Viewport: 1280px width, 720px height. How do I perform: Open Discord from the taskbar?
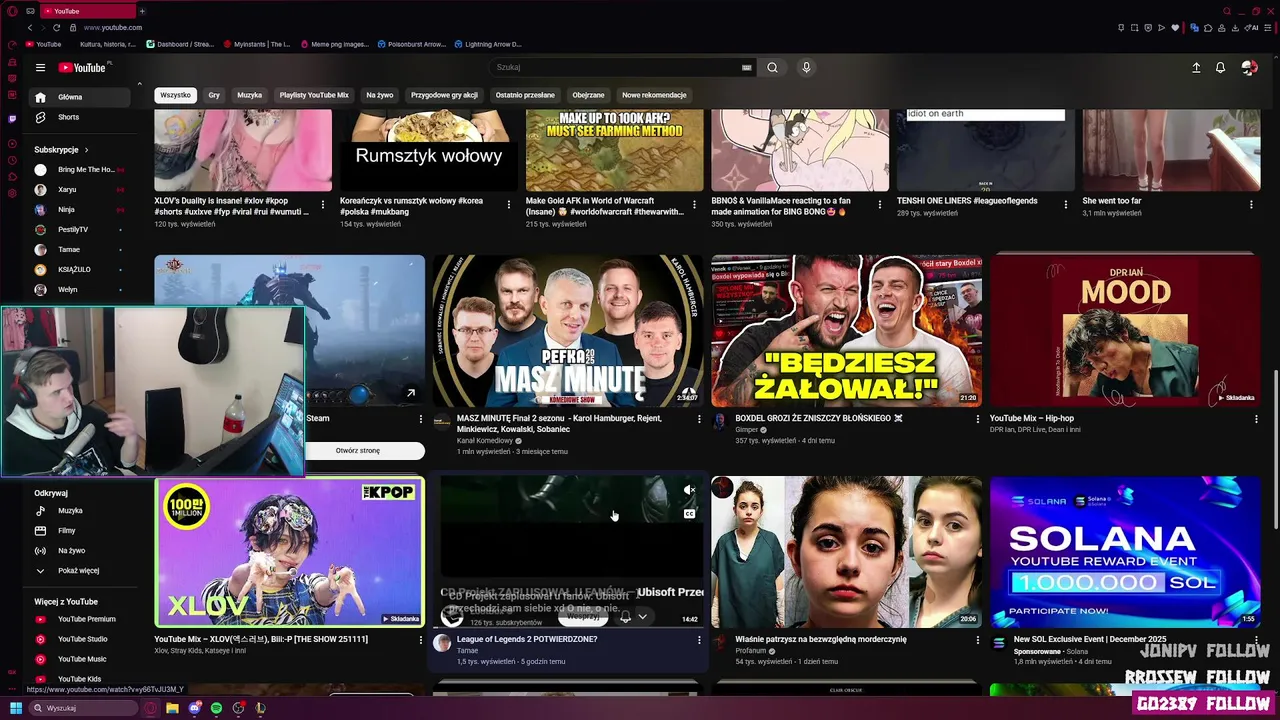pos(194,708)
